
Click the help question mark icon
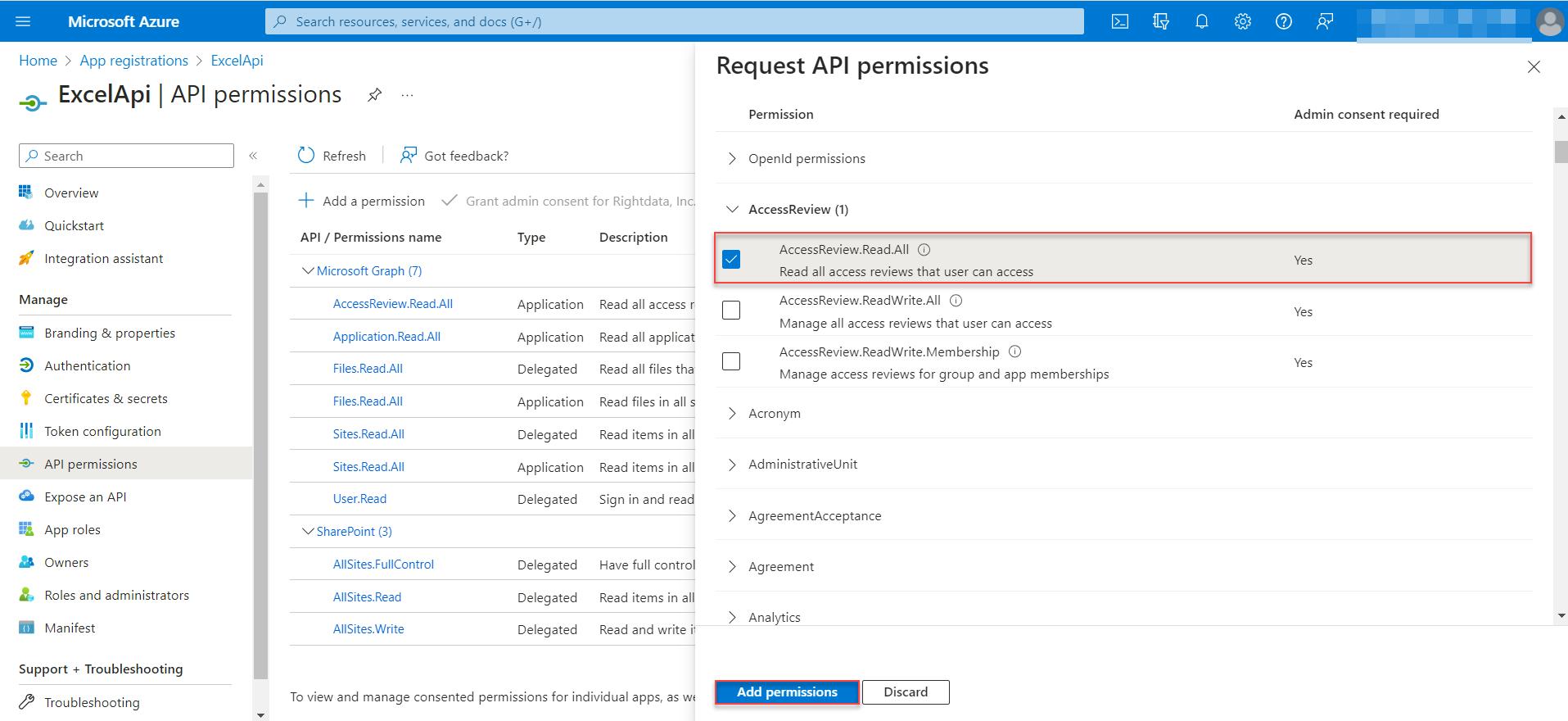click(1283, 22)
